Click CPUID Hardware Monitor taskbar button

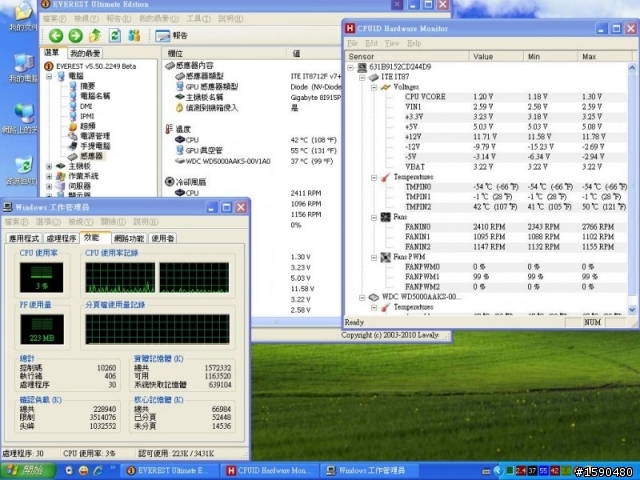pyautogui.click(x=270, y=471)
